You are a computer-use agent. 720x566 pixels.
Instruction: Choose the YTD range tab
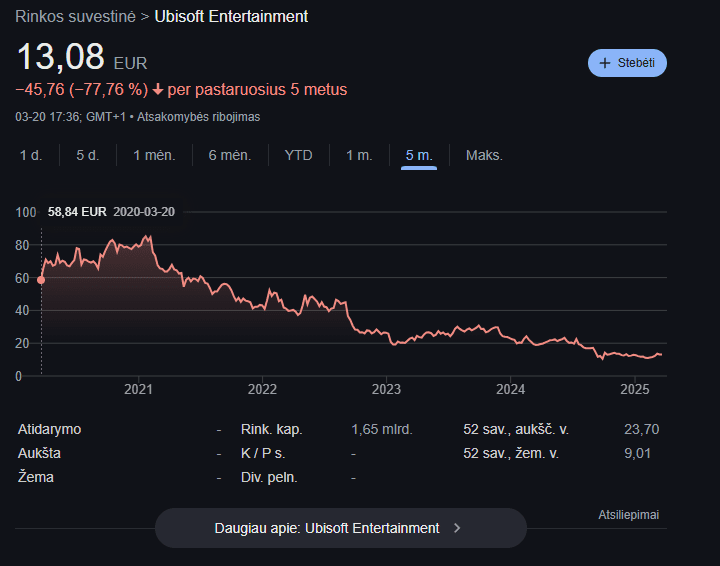(298, 155)
